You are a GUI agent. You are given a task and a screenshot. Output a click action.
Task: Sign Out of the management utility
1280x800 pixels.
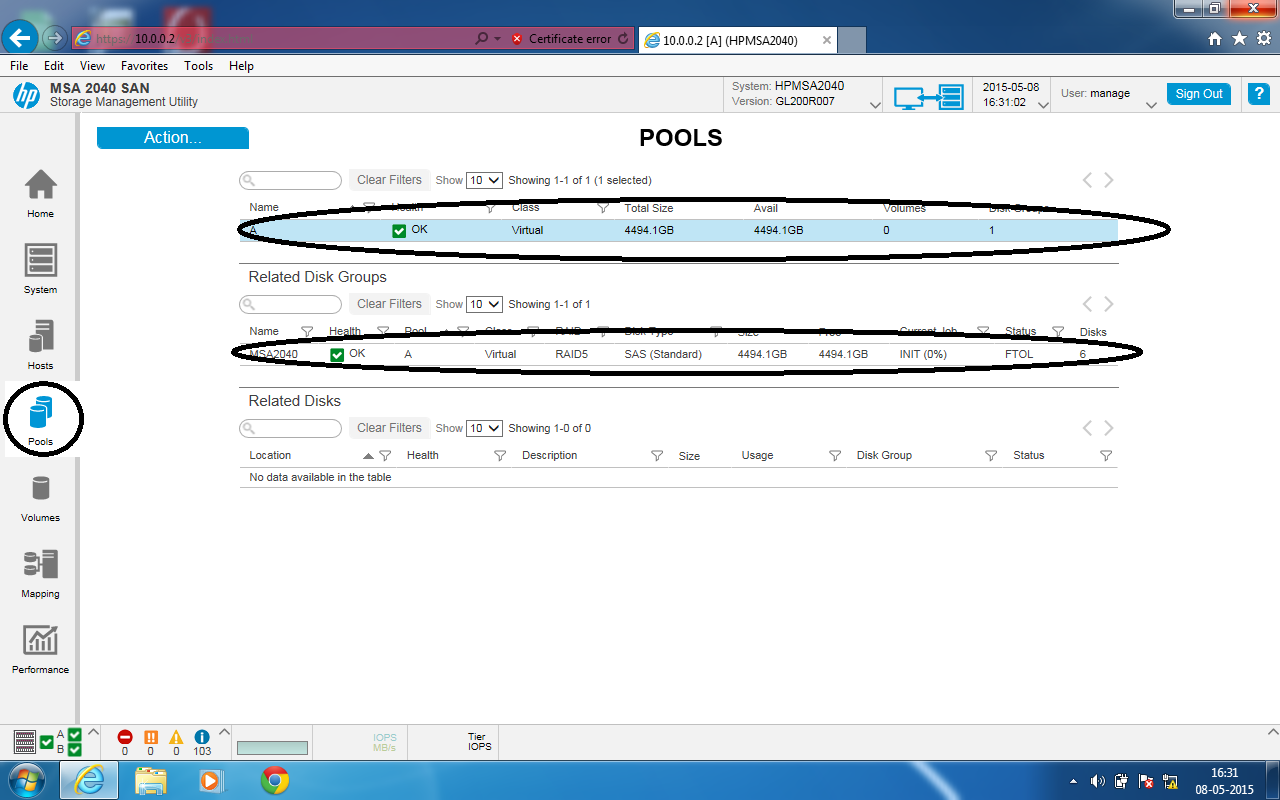click(x=1198, y=93)
